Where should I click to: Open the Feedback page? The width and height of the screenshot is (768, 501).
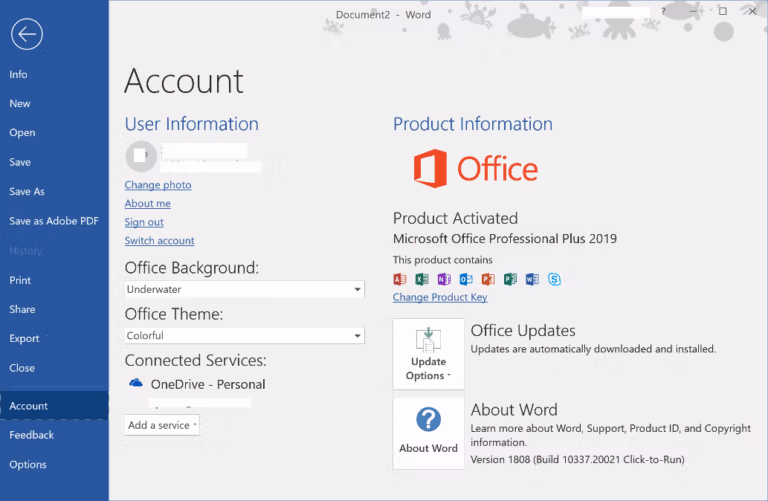[31, 435]
